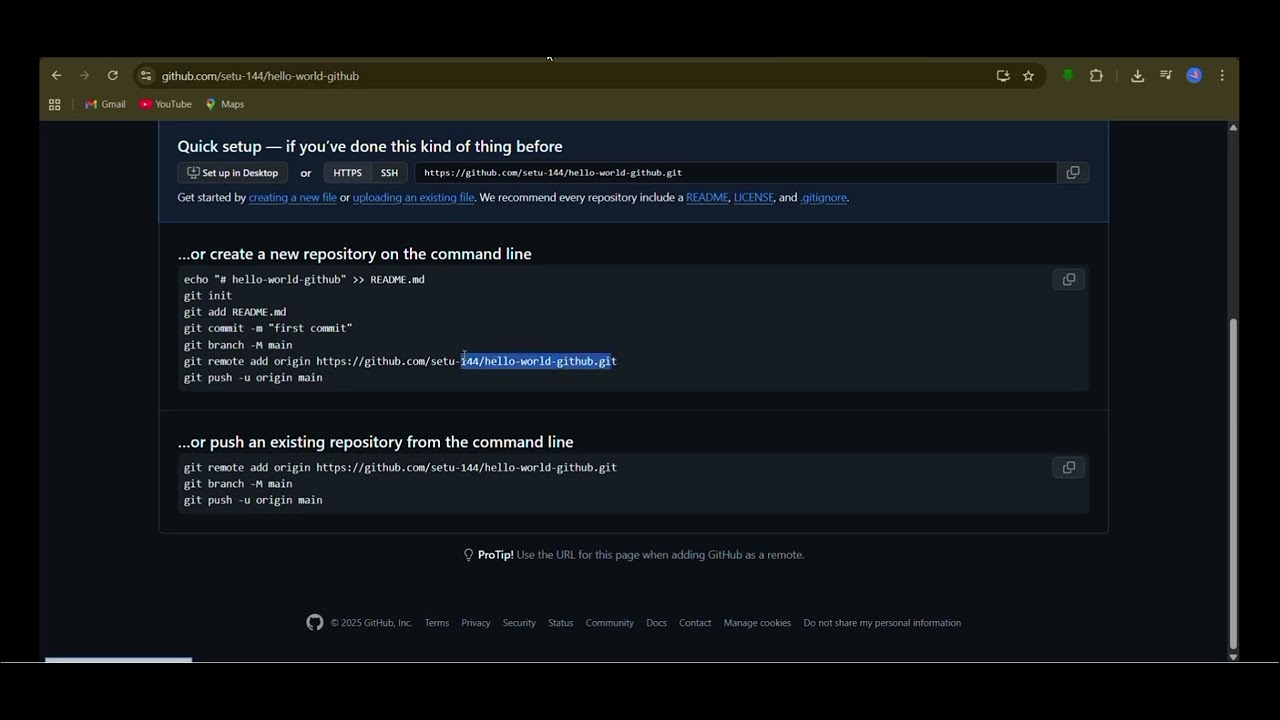Open the Extensions puzzle icon
Screen dimensions: 1280x720
coord(1096,76)
